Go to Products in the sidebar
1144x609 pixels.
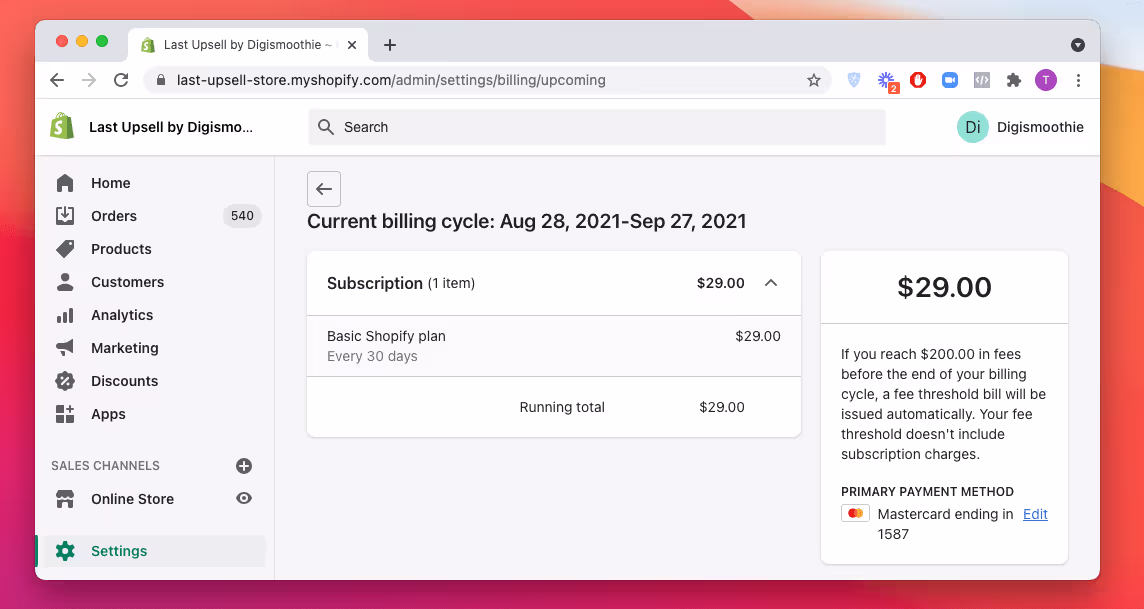pyautogui.click(x=121, y=249)
